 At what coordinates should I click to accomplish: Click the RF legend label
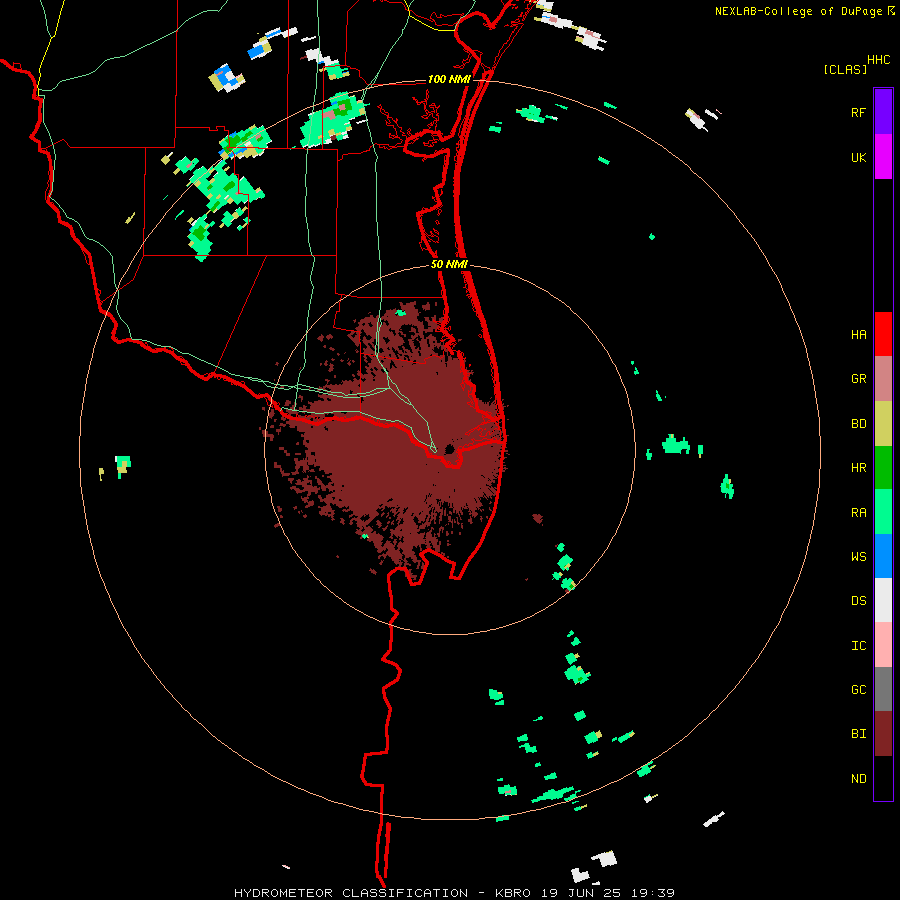pos(858,113)
